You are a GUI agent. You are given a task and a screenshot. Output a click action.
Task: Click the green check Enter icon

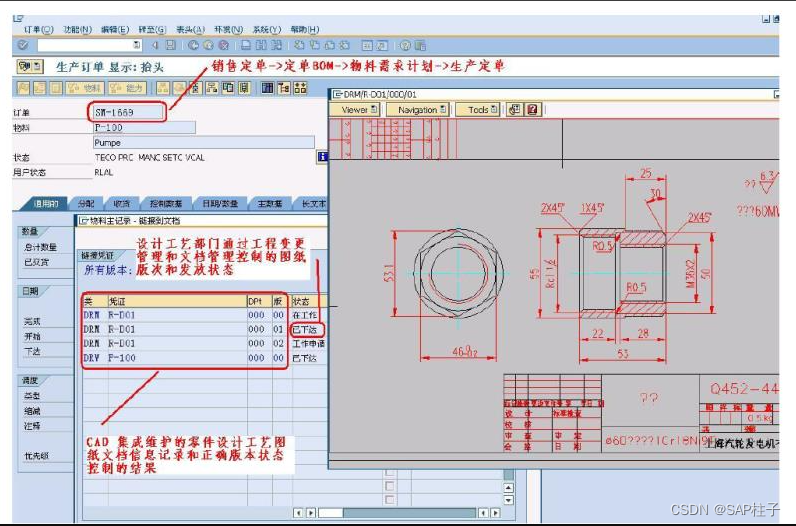coord(23,45)
